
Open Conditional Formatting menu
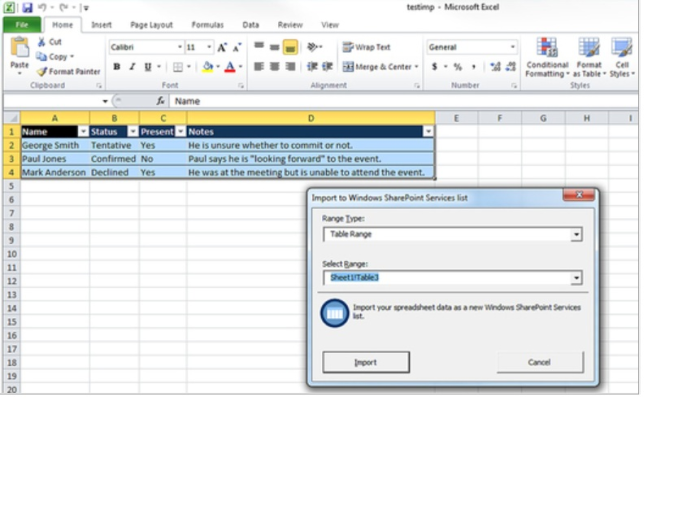tap(547, 58)
